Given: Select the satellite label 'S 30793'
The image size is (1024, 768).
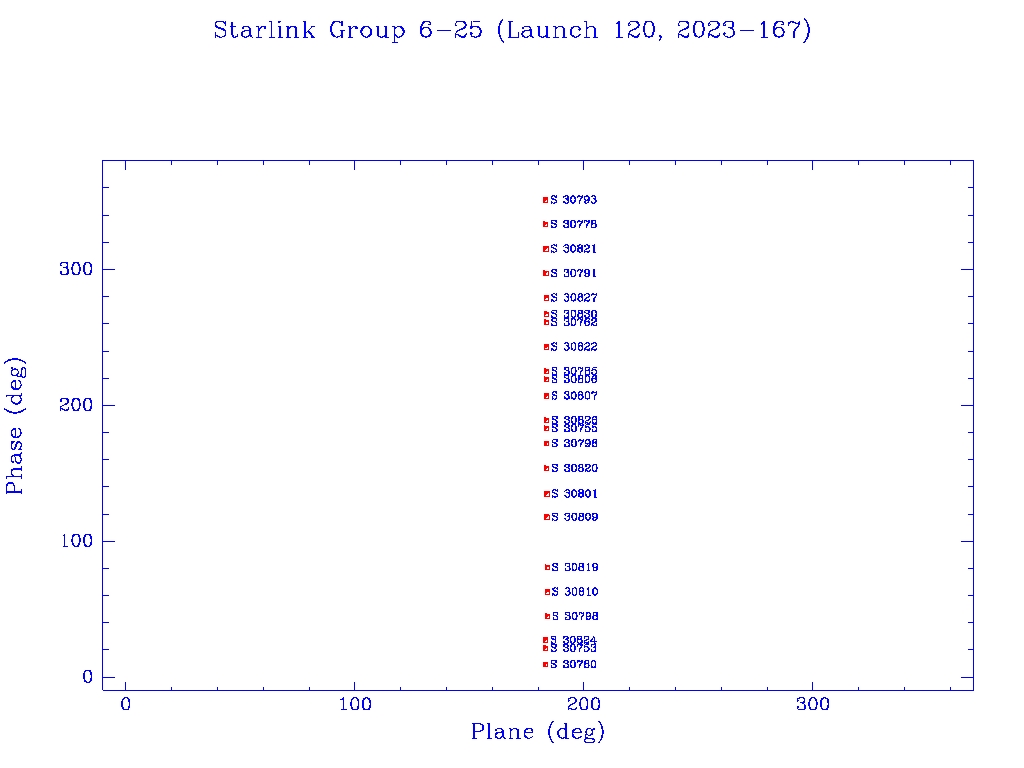Looking at the screenshot, I should click(573, 200).
